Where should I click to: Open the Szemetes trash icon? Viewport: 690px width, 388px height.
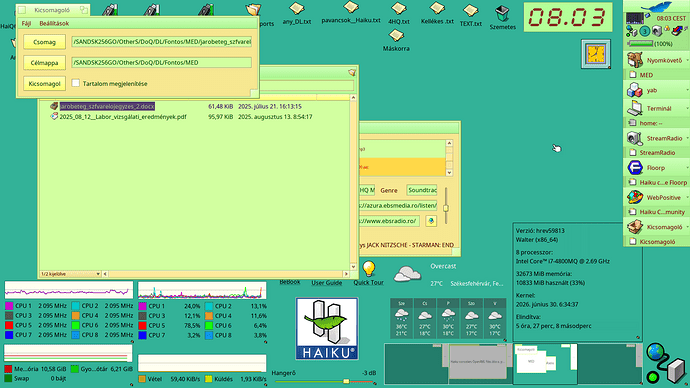point(502,13)
